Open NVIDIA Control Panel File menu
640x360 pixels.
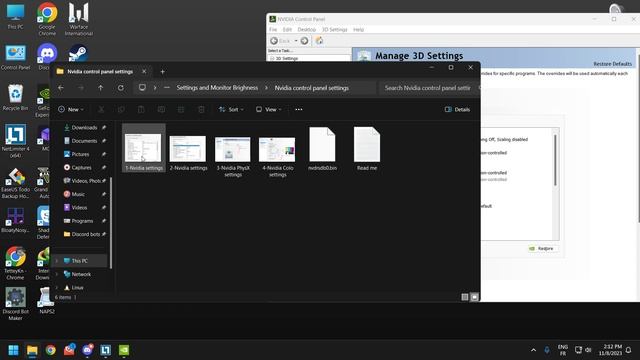(x=273, y=29)
